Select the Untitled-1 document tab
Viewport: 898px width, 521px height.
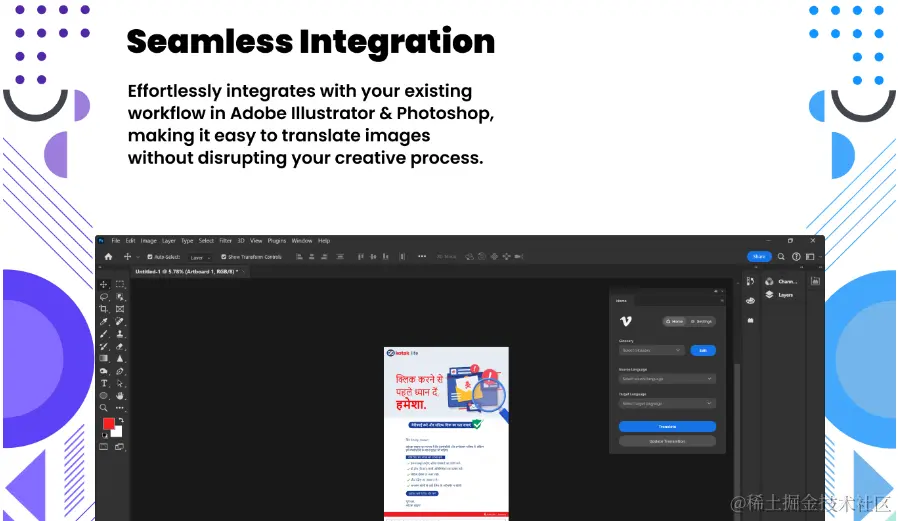(190, 272)
